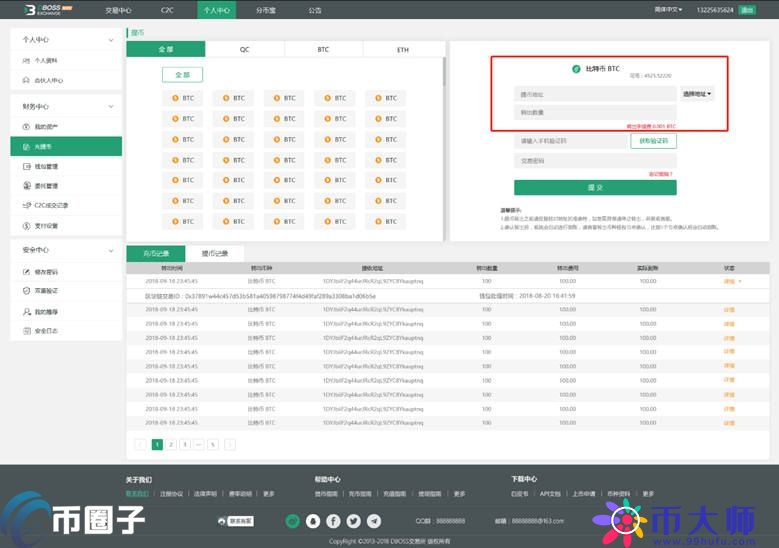779x548 pixels.
Task: Click the green logout button beside phone number
Action: [747, 10]
